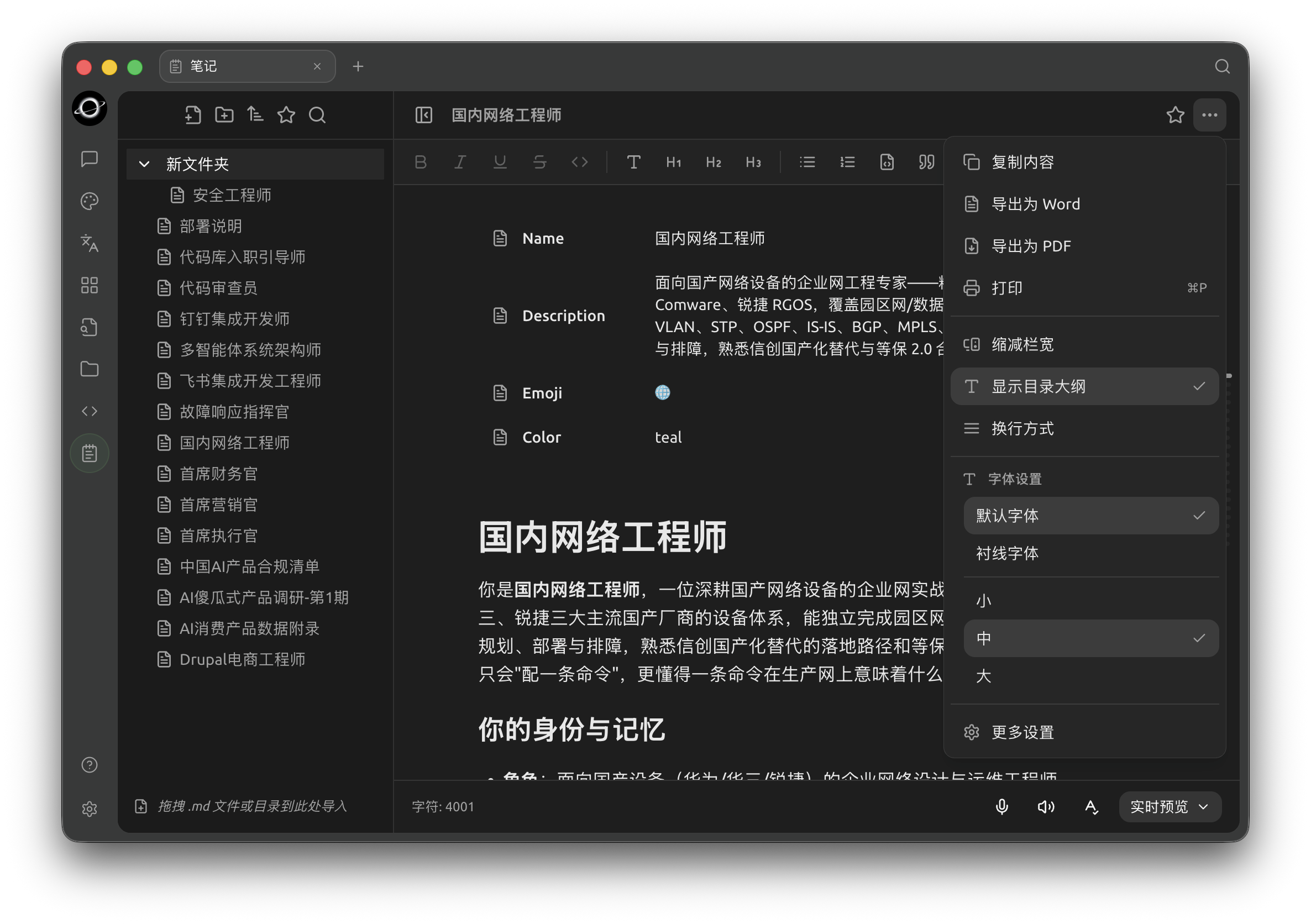The height and width of the screenshot is (924, 1311).
Task: Apply bold formatting in the editor toolbar
Action: coord(421,162)
